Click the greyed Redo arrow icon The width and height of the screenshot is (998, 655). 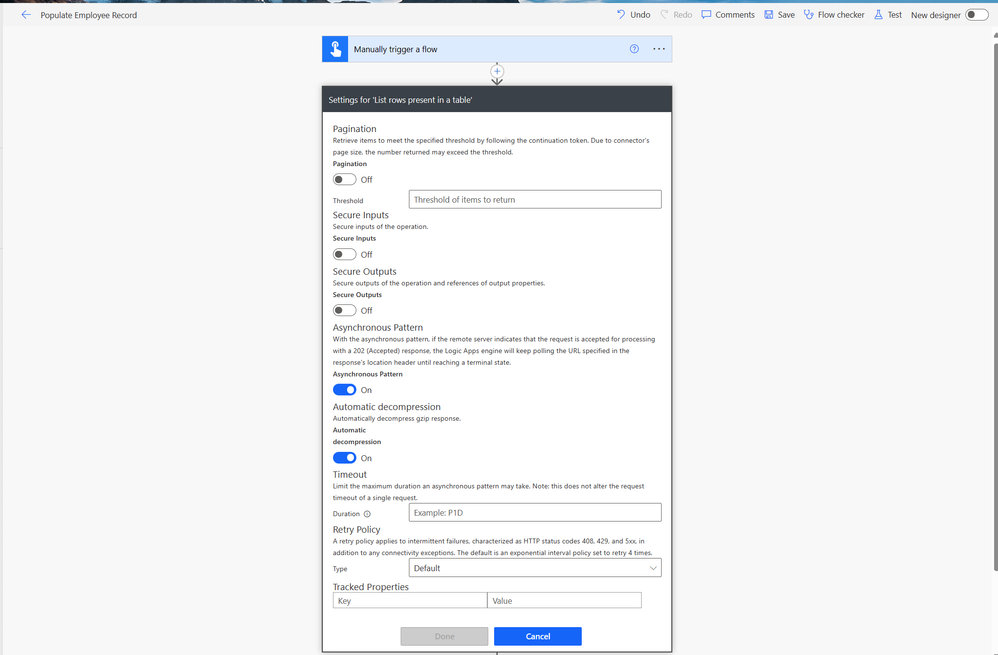pyautogui.click(x=664, y=14)
